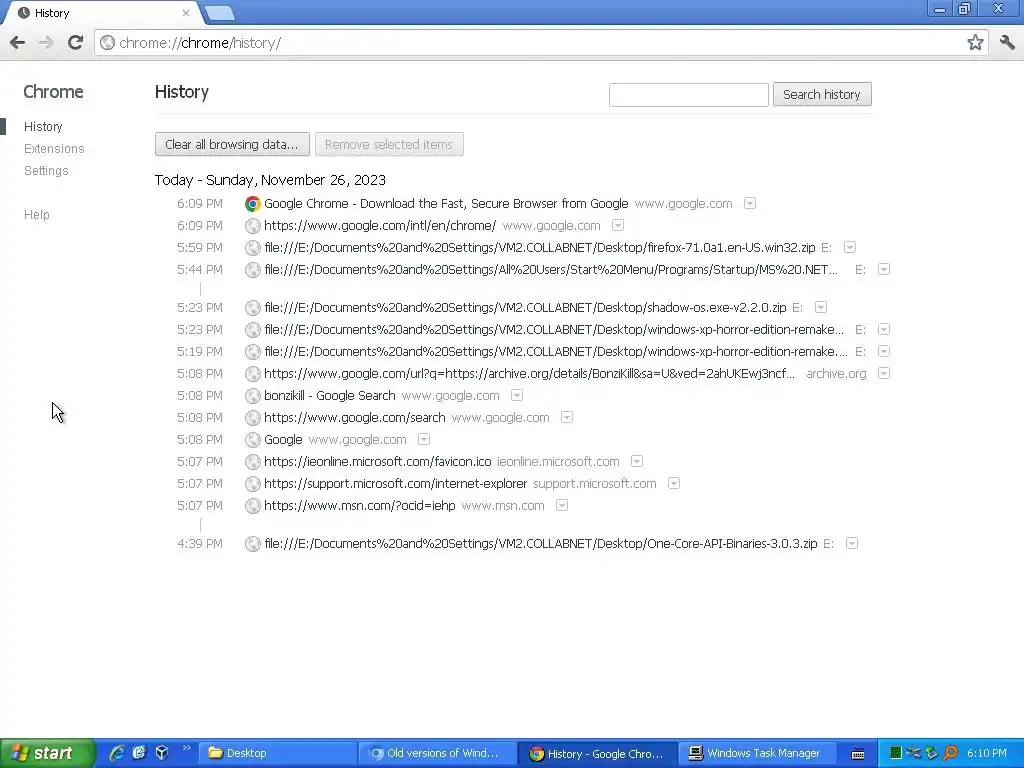Expand dropdown for bonzikill Google Search entry
Screen dimensions: 1024x768
tap(517, 395)
